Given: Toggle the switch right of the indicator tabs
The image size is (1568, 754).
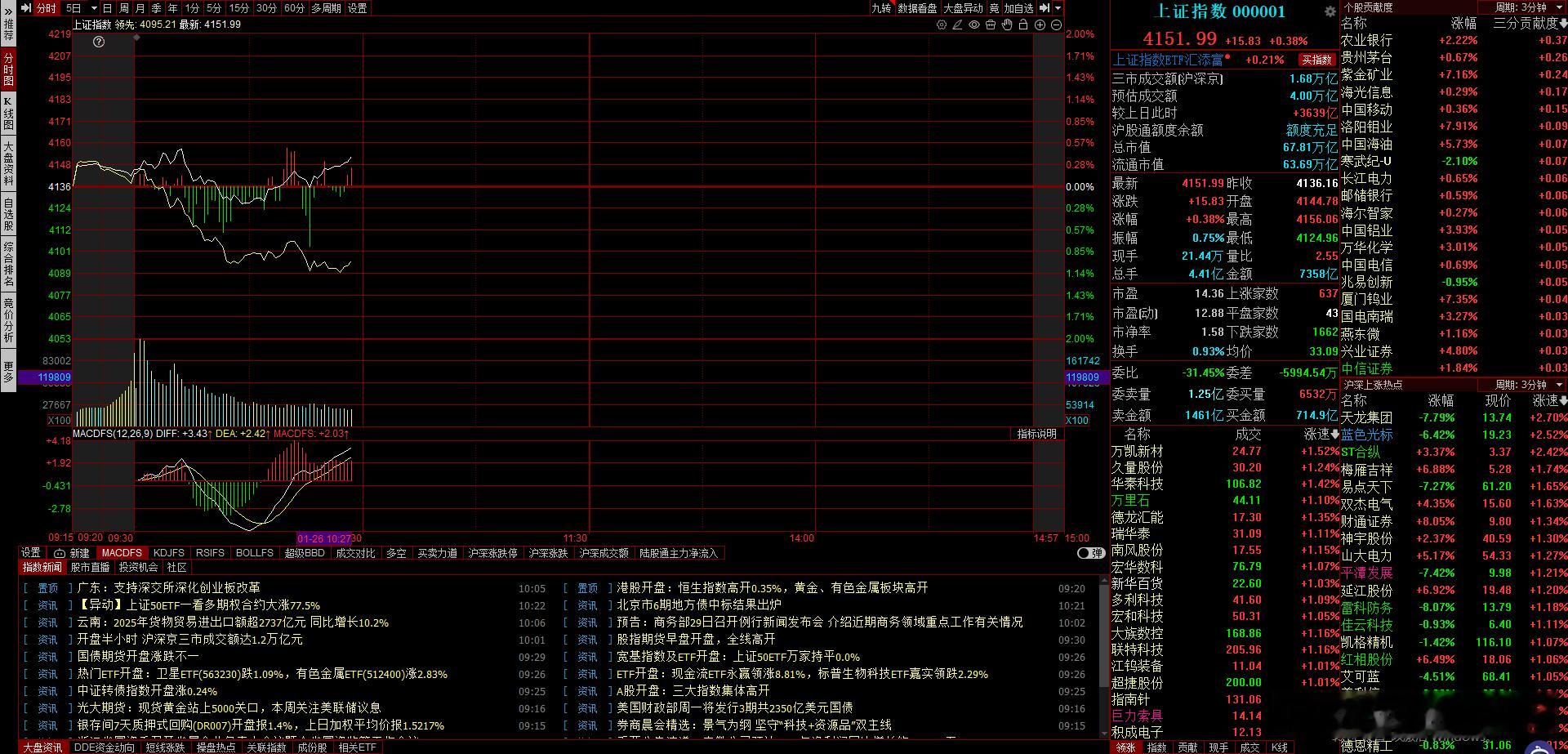Looking at the screenshot, I should click(1090, 553).
